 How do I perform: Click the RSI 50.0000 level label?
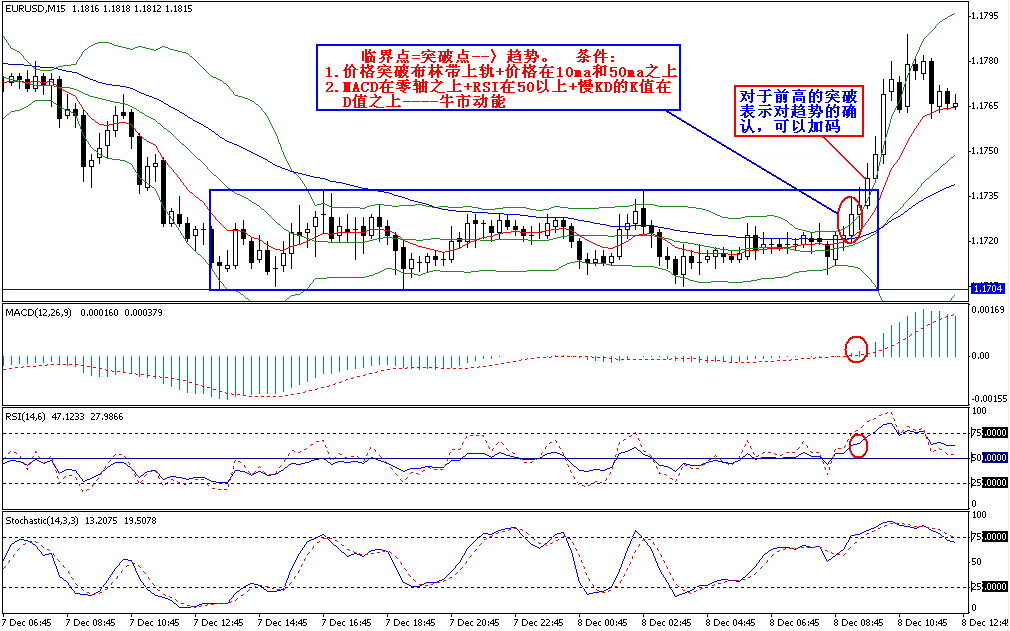(989, 457)
